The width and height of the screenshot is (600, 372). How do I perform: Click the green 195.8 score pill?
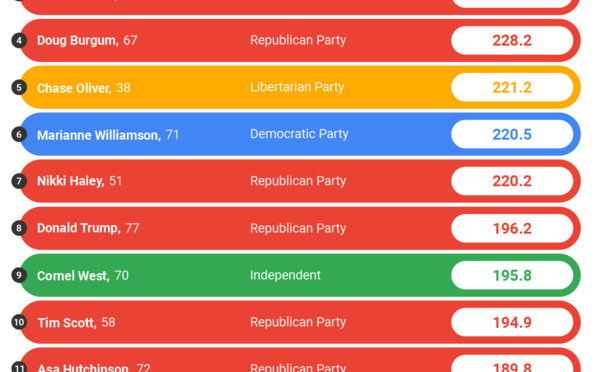click(x=512, y=275)
